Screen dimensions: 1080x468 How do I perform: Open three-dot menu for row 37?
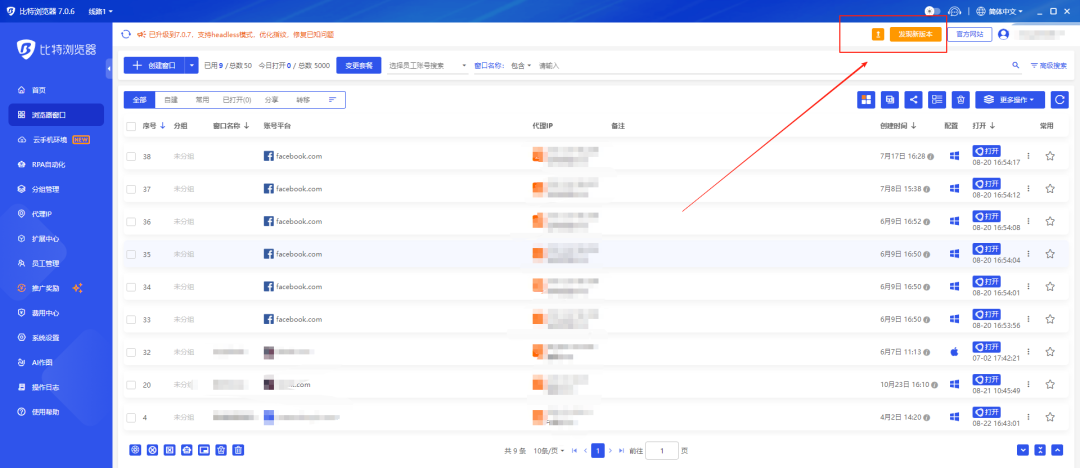coord(1028,188)
